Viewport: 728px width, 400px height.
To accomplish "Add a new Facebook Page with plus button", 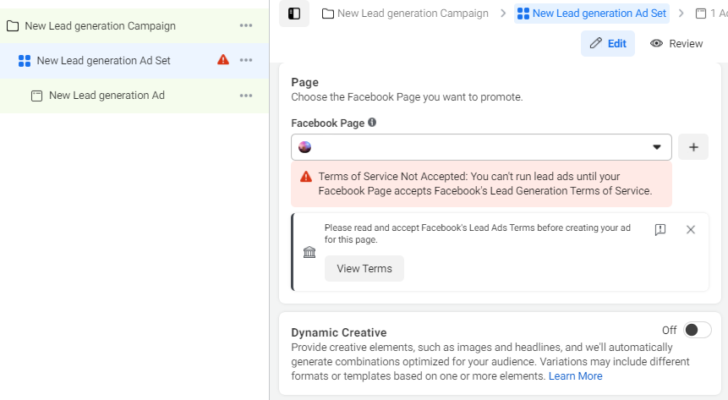I will coord(693,147).
